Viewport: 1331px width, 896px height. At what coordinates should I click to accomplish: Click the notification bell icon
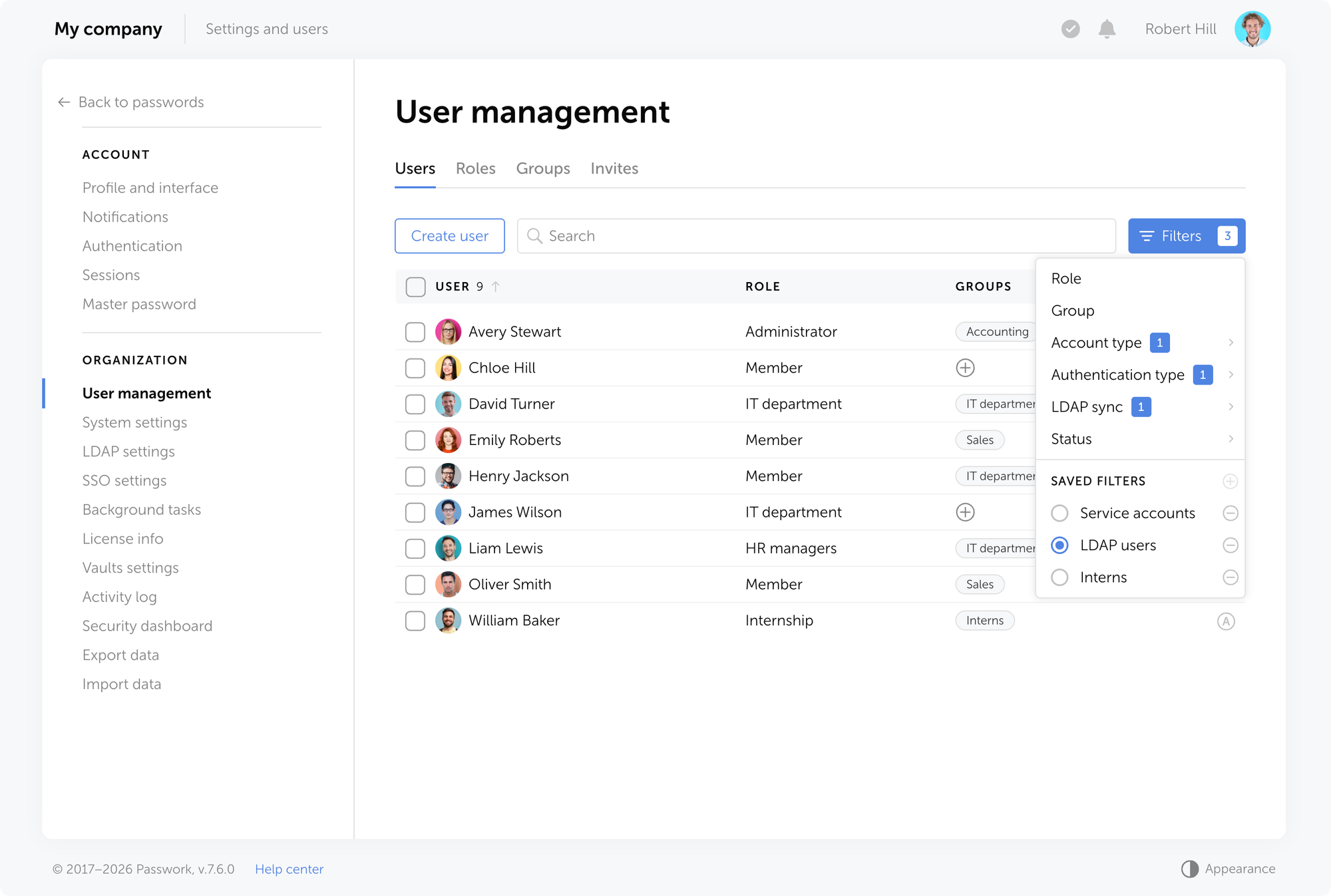click(x=1107, y=29)
